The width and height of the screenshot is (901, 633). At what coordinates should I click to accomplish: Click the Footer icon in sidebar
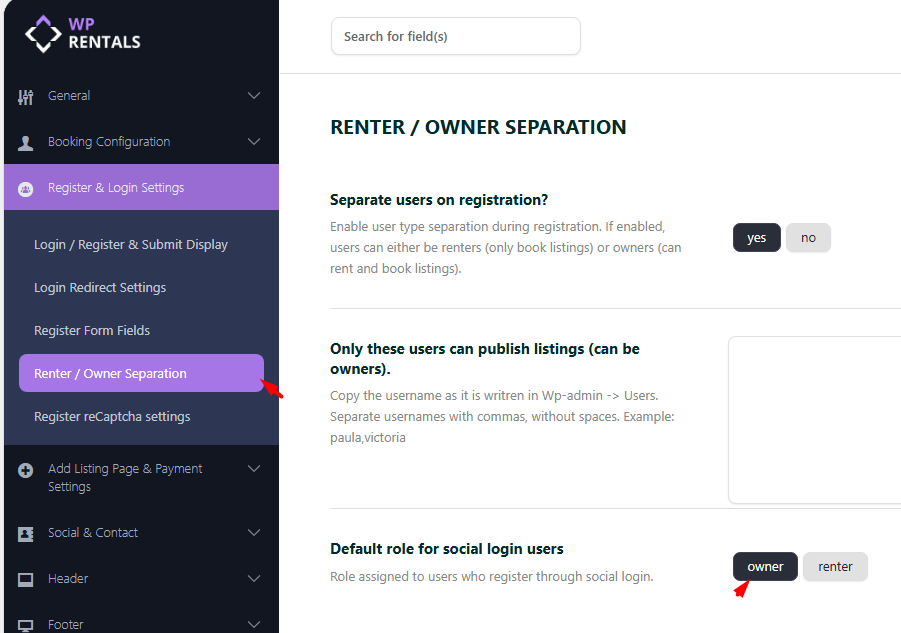pos(26,625)
